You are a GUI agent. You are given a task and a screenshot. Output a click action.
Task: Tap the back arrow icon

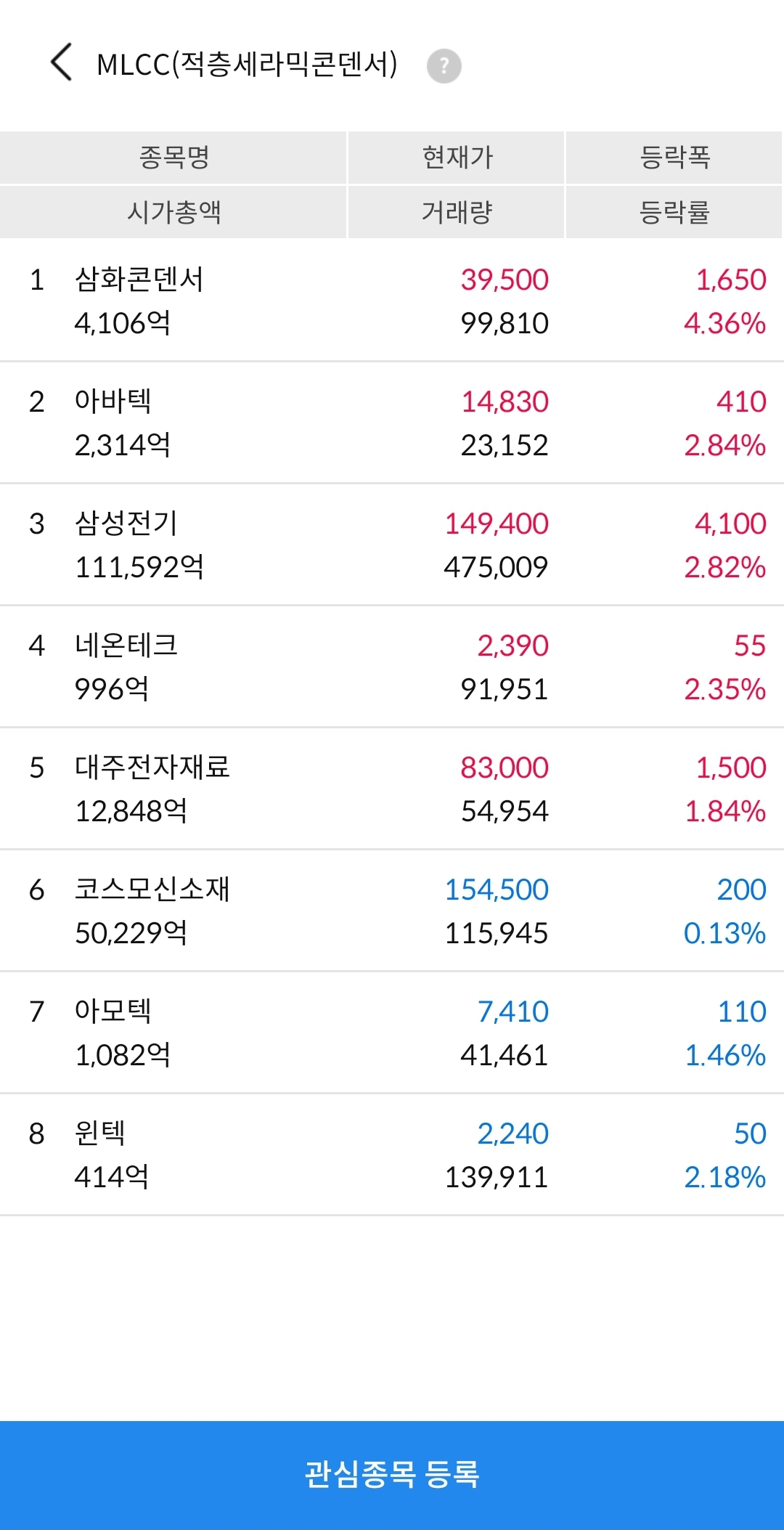point(62,62)
